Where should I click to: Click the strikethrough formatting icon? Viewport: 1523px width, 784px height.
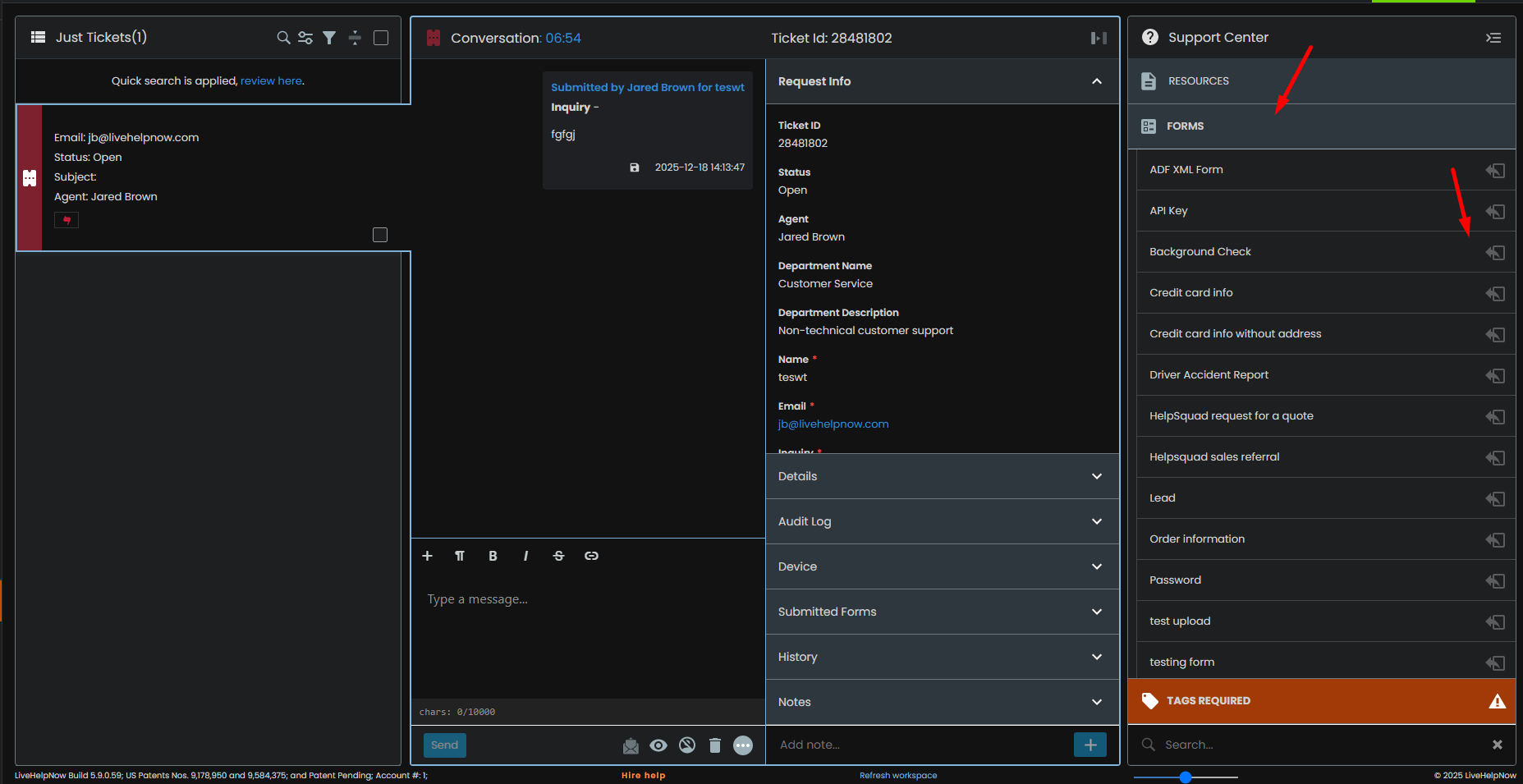pos(558,556)
